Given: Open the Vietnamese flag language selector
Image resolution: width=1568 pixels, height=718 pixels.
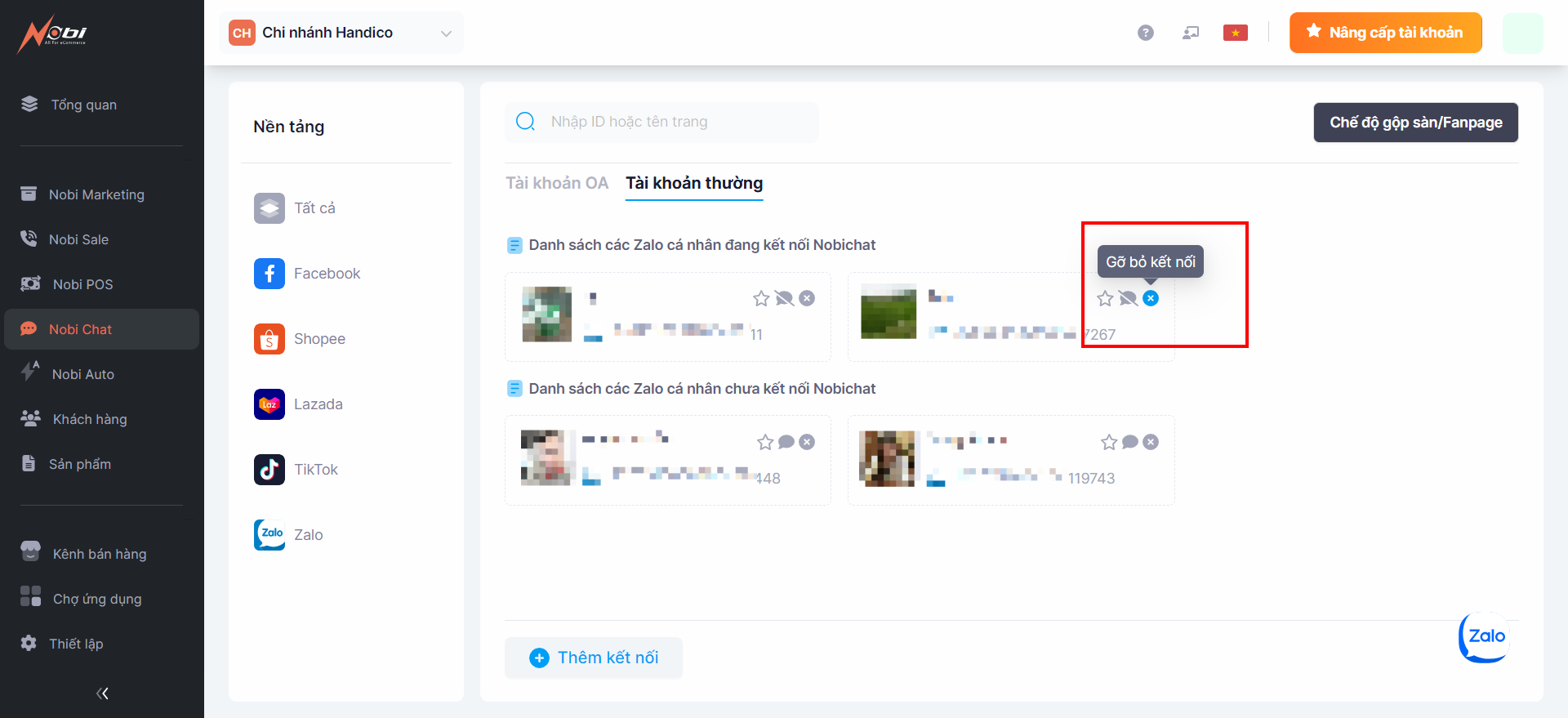Looking at the screenshot, I should [x=1235, y=33].
